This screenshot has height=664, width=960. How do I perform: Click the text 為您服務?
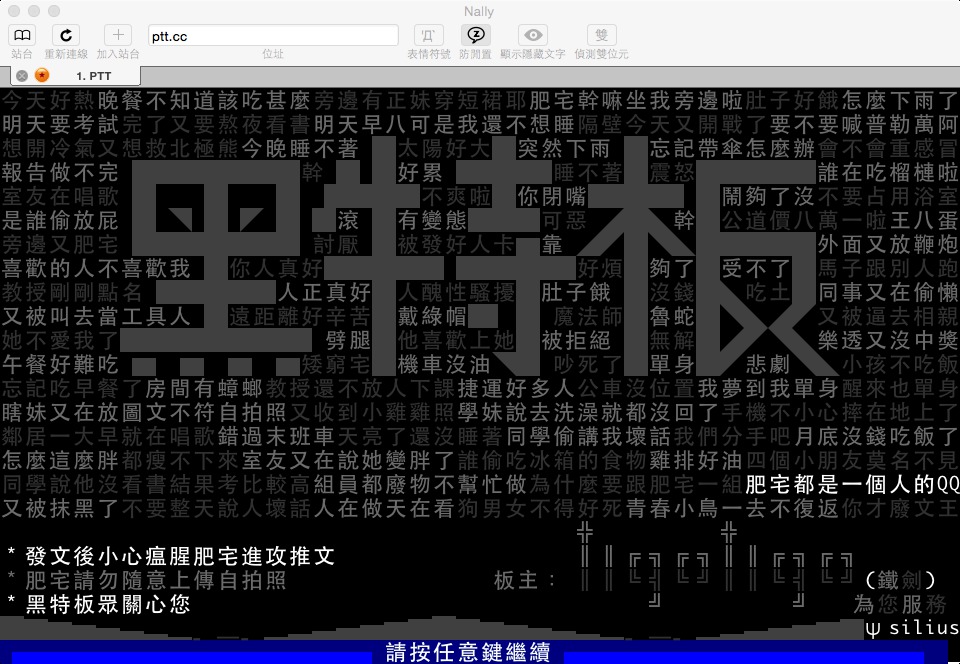pyautogui.click(x=900, y=605)
